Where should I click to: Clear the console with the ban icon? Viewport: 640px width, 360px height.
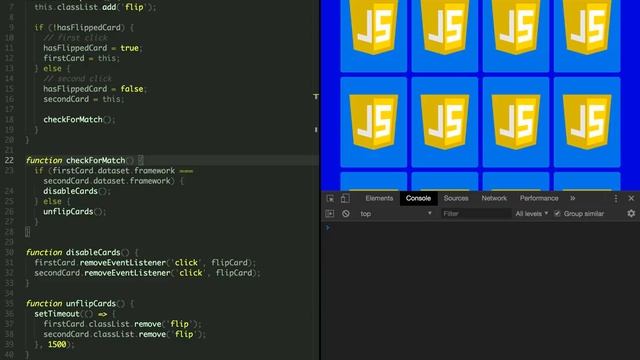[x=346, y=213]
